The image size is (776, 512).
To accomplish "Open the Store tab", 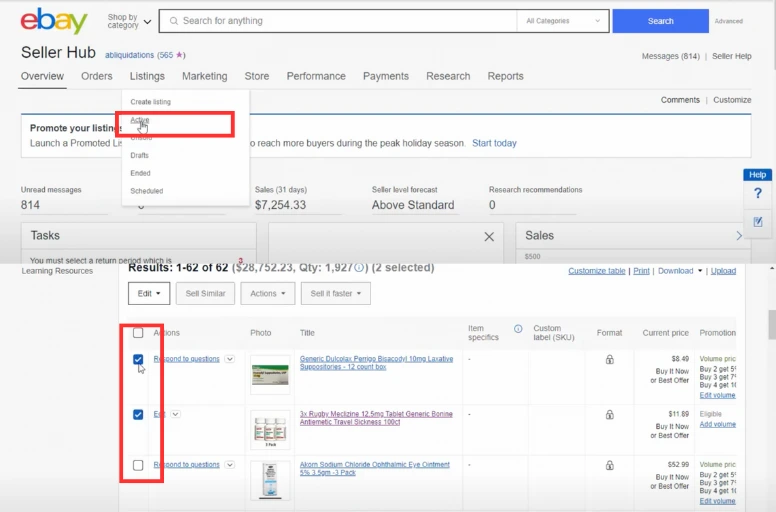I will 256,76.
